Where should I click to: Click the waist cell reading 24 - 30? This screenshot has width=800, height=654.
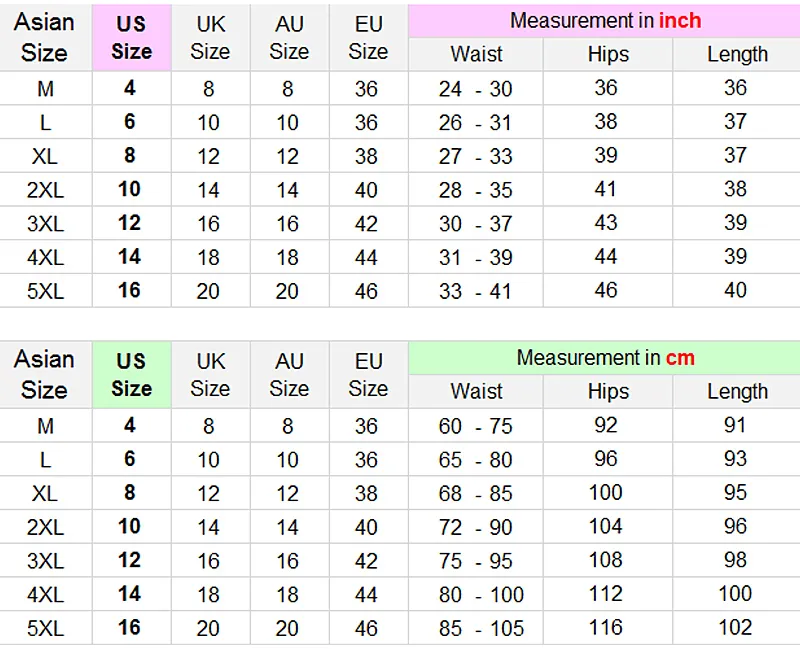[476, 89]
